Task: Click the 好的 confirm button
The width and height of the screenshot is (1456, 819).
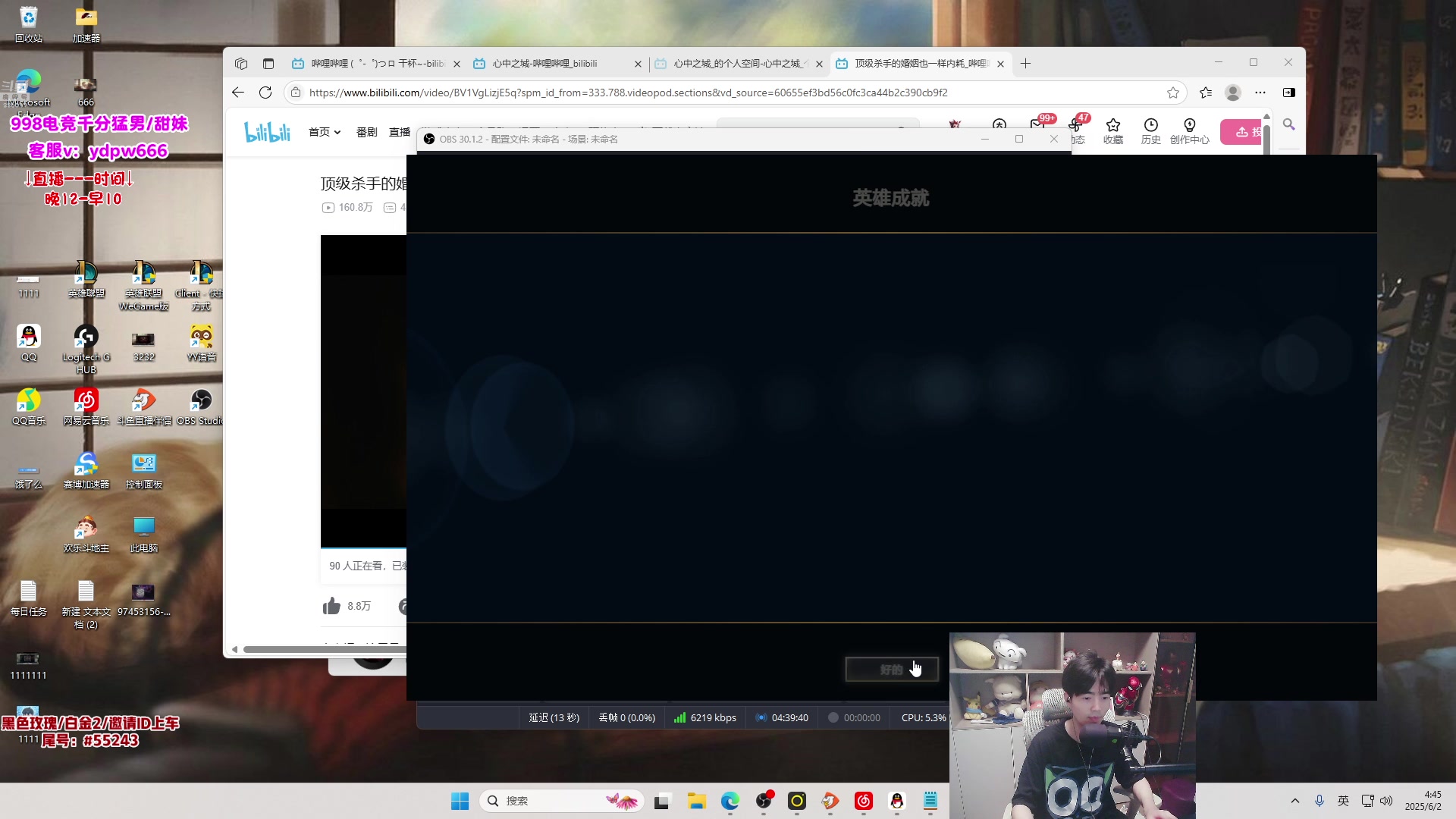Action: point(892,669)
